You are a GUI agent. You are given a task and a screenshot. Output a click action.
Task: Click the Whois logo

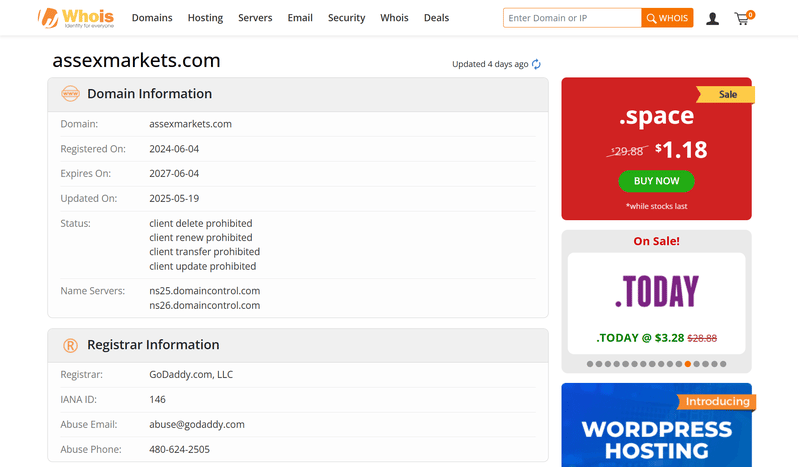pyautogui.click(x=76, y=18)
